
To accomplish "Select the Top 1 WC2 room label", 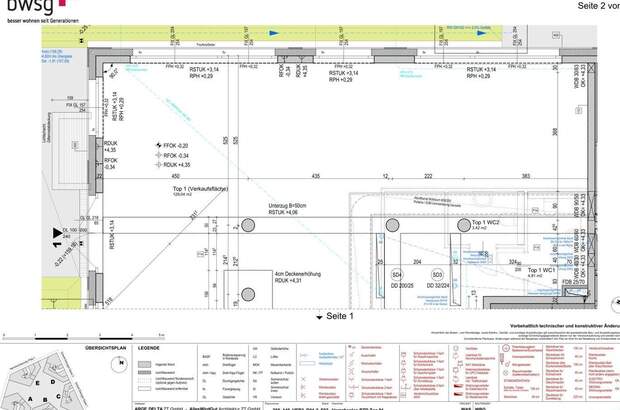I will [x=485, y=223].
